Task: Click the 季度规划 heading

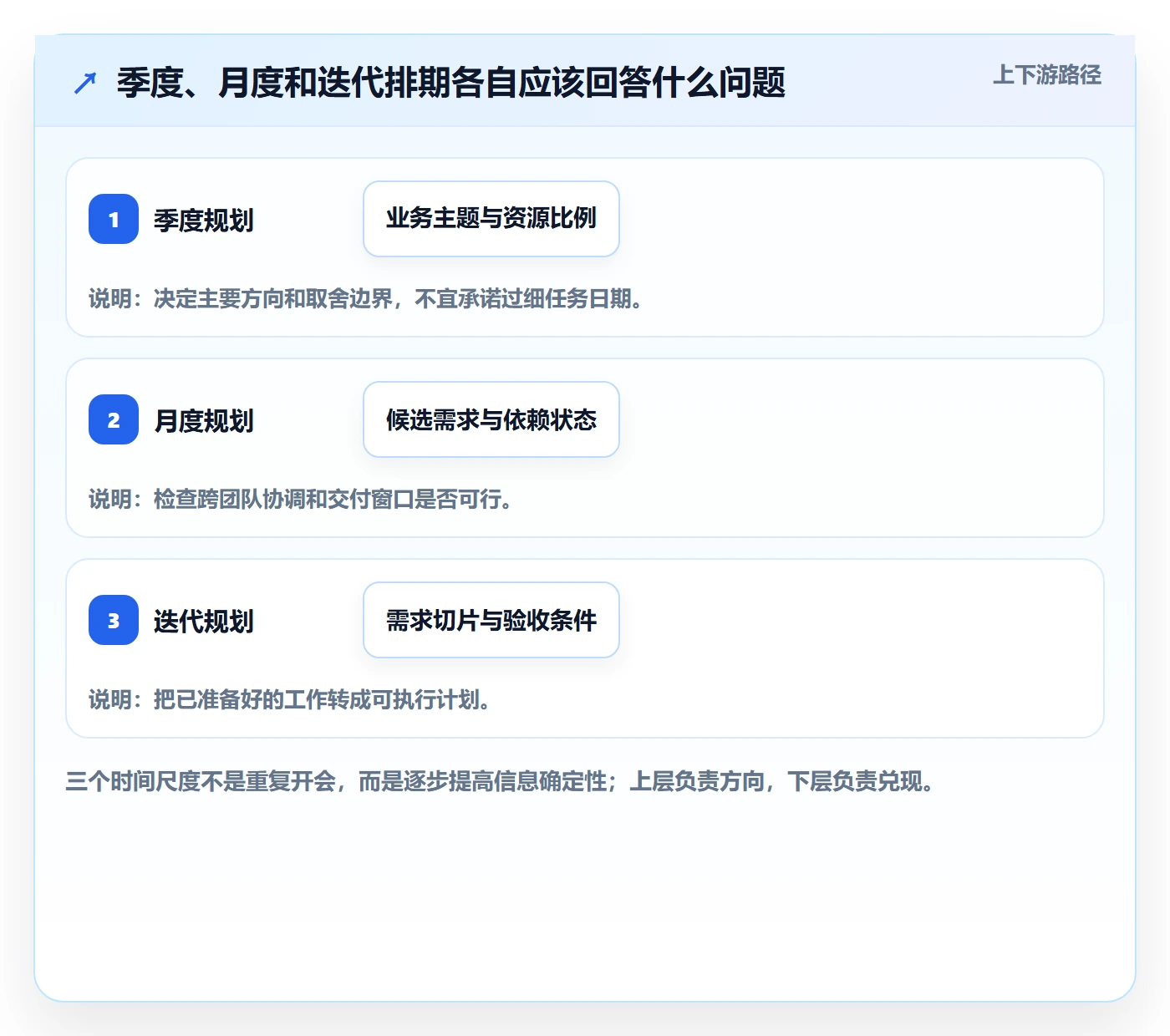Action: click(x=204, y=221)
